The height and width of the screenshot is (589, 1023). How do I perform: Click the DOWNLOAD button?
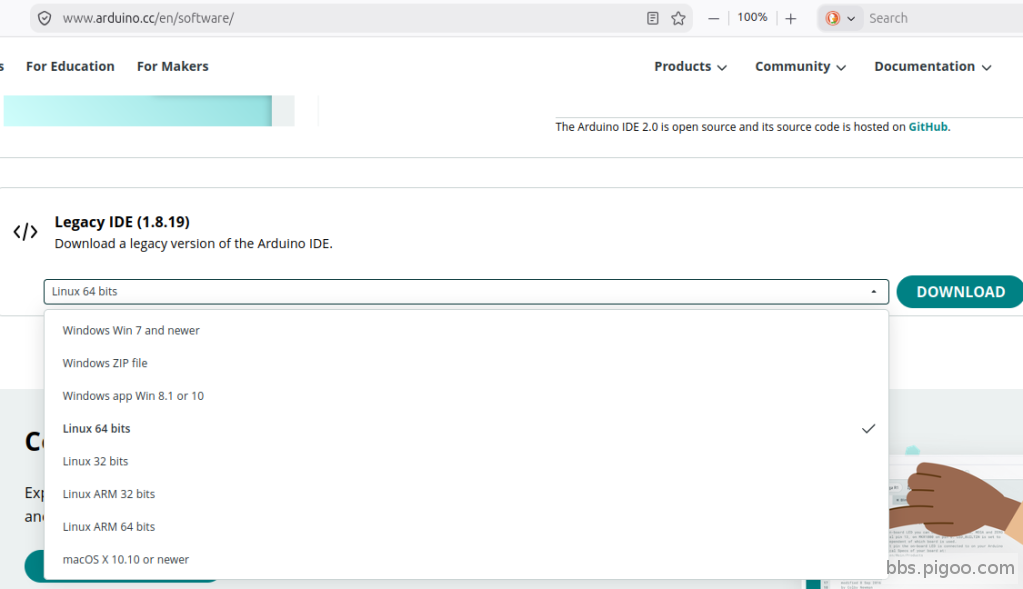(960, 292)
